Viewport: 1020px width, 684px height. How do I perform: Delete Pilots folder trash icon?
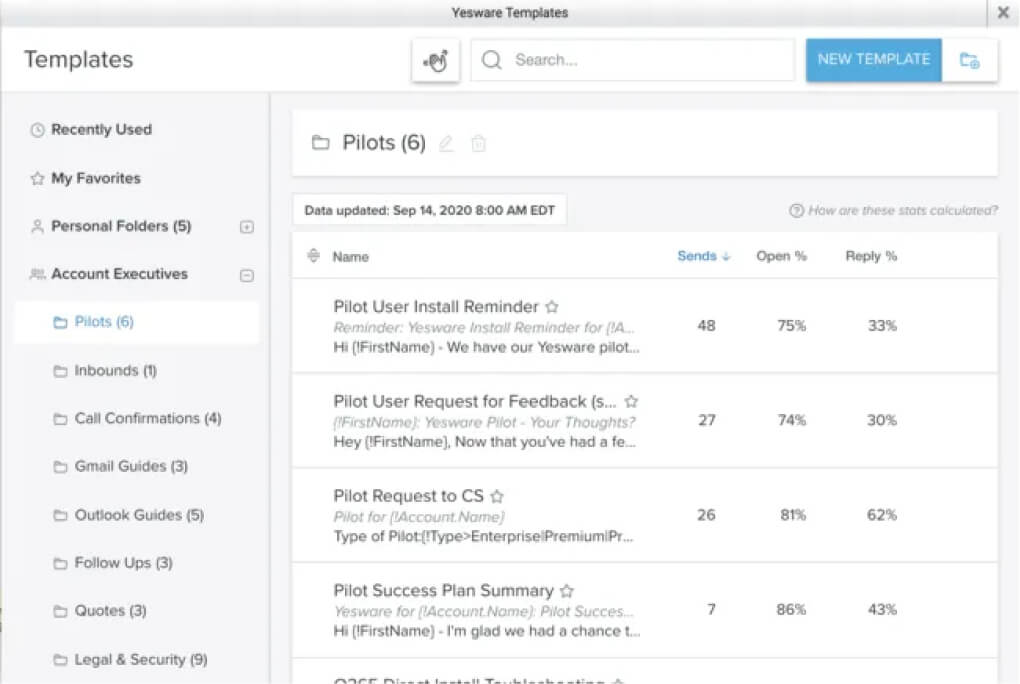coord(478,143)
